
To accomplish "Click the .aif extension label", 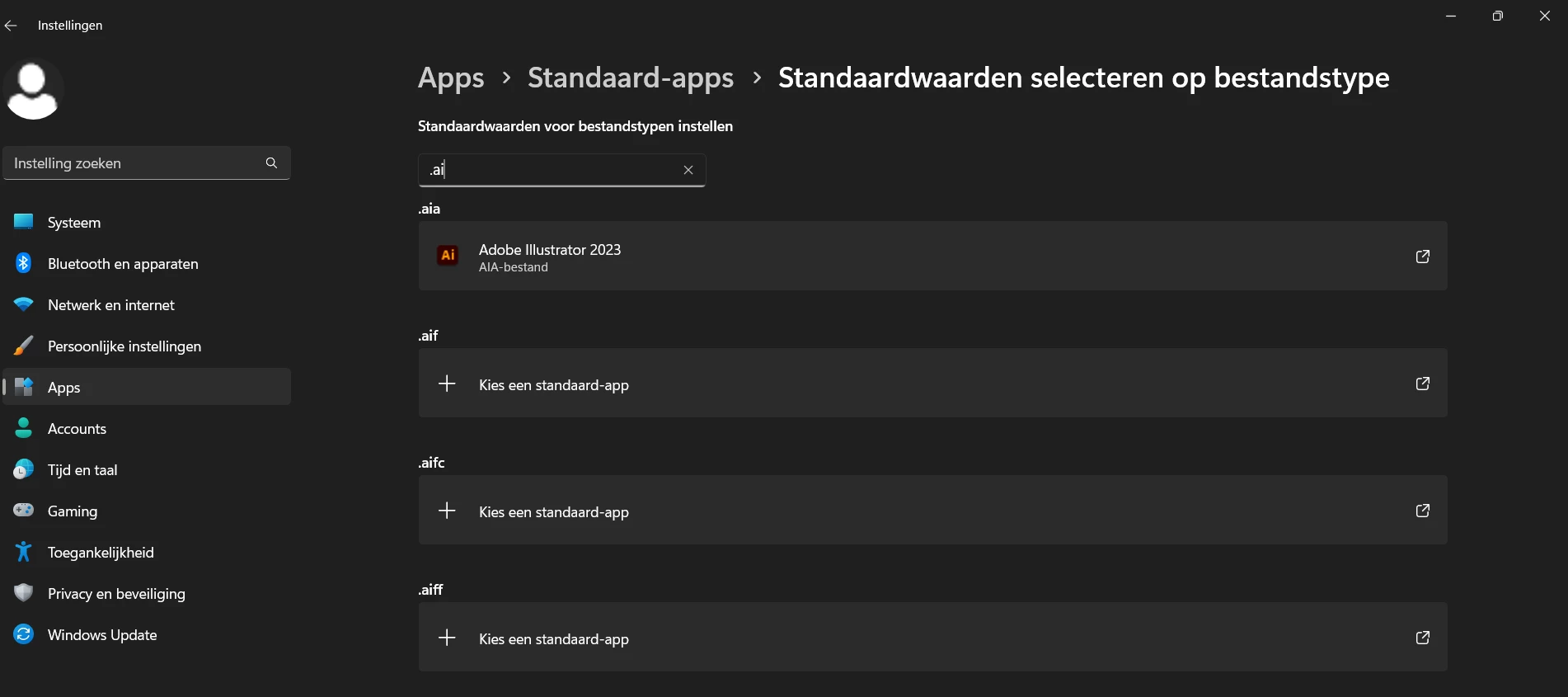I will click(x=428, y=336).
